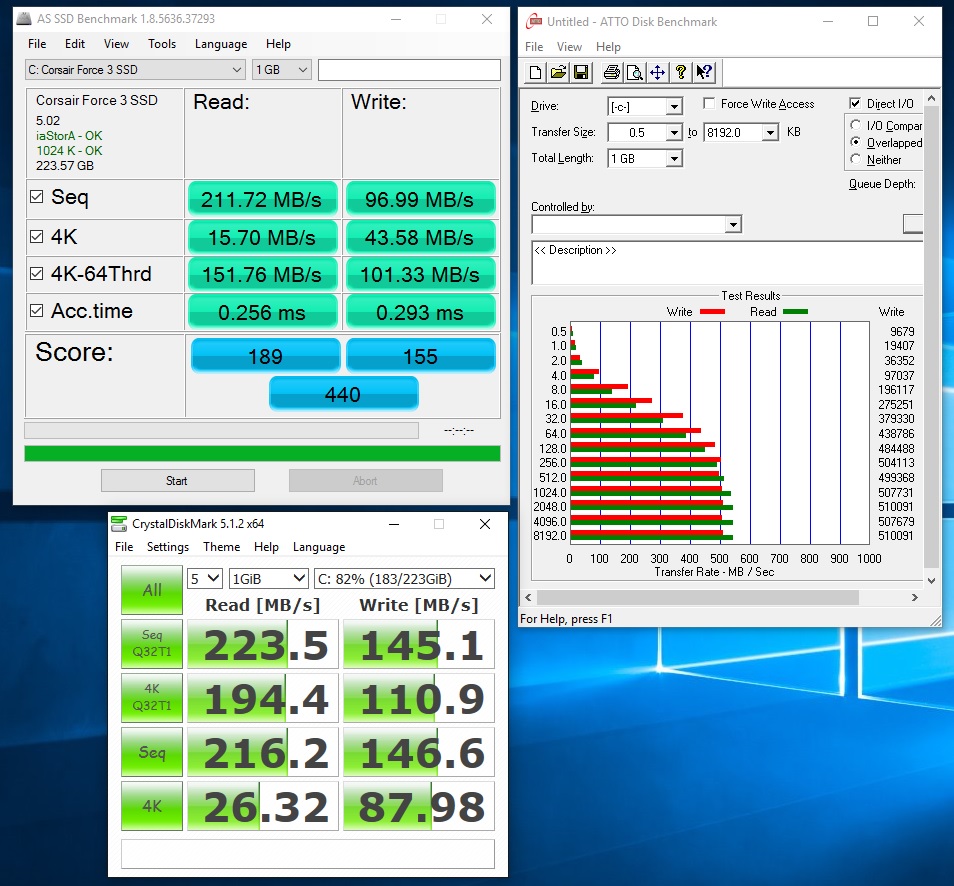The height and width of the screenshot is (886, 954).
Task: Click the Seq Q32T1 test button
Action: tap(151, 644)
